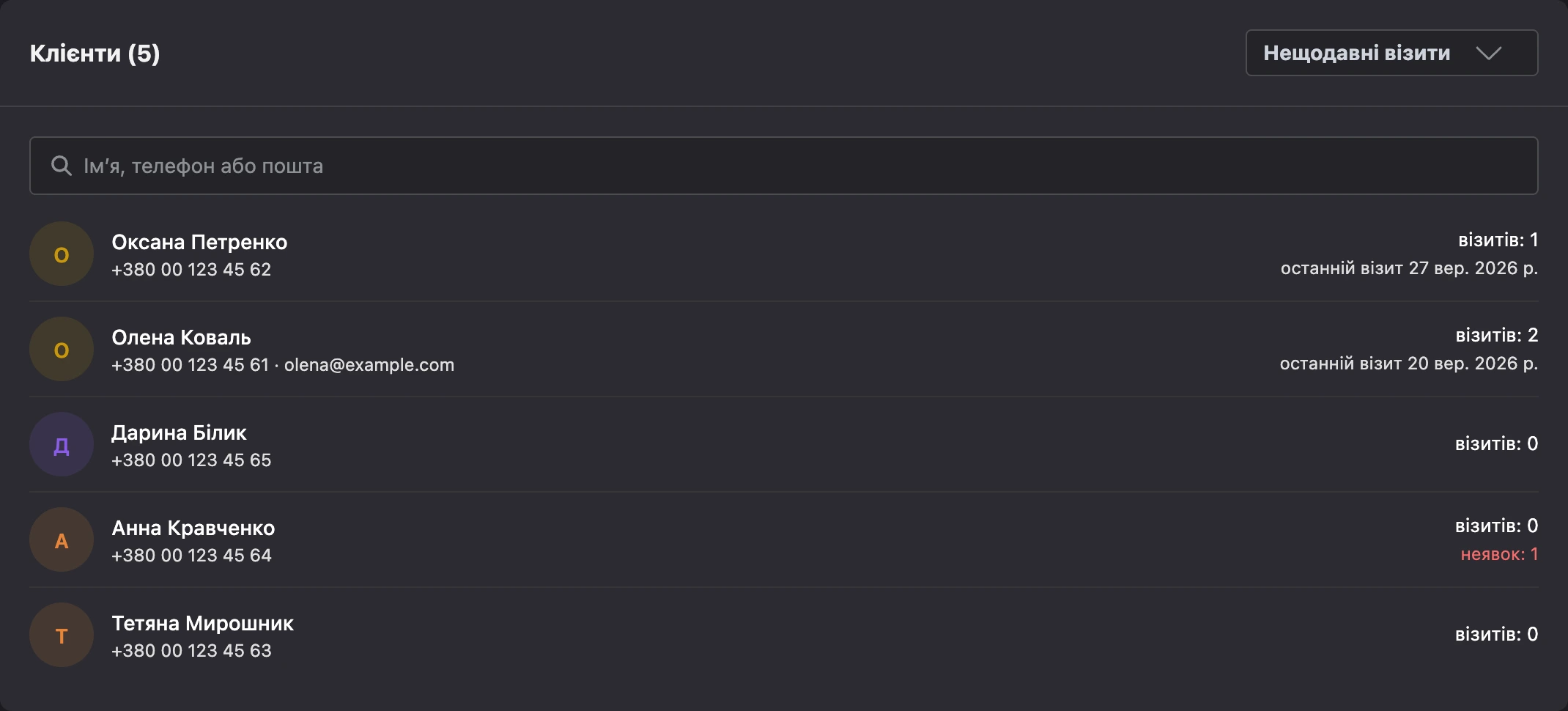
Task: Click Анна Кравченко's orange А avatar
Action: tap(62, 539)
